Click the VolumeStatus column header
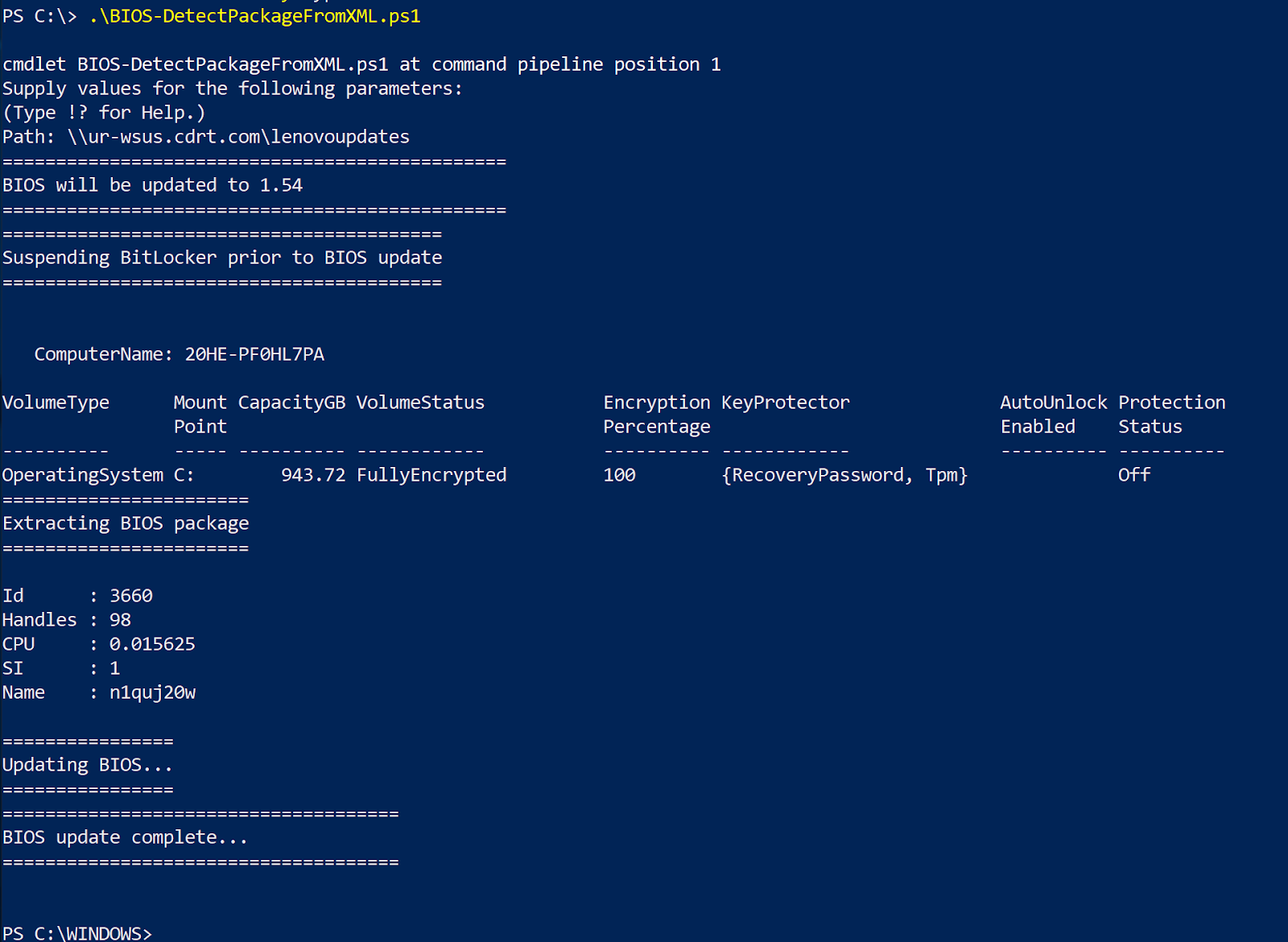 click(x=420, y=403)
